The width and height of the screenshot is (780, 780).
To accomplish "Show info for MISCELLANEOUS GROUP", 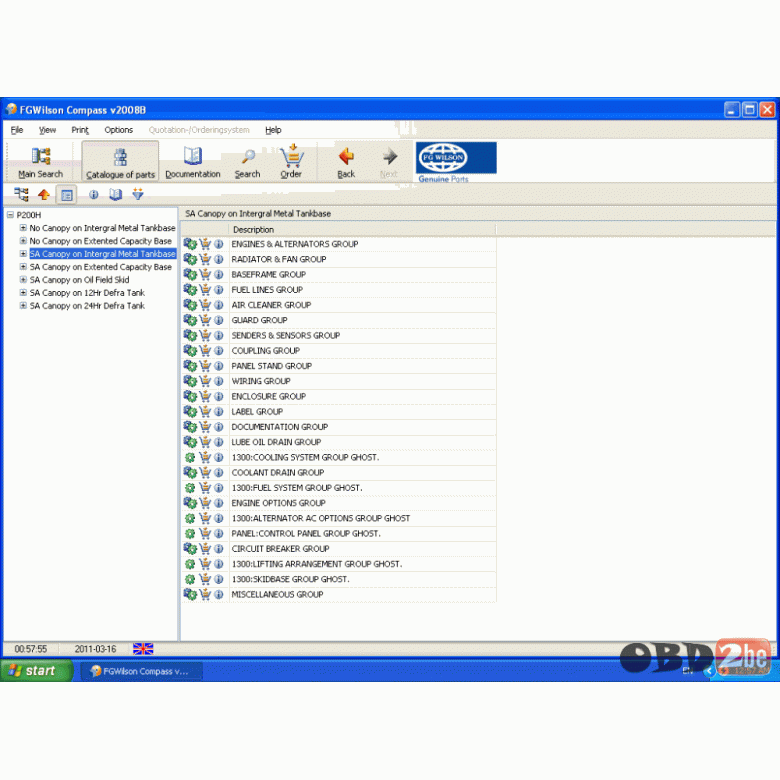I will (219, 594).
